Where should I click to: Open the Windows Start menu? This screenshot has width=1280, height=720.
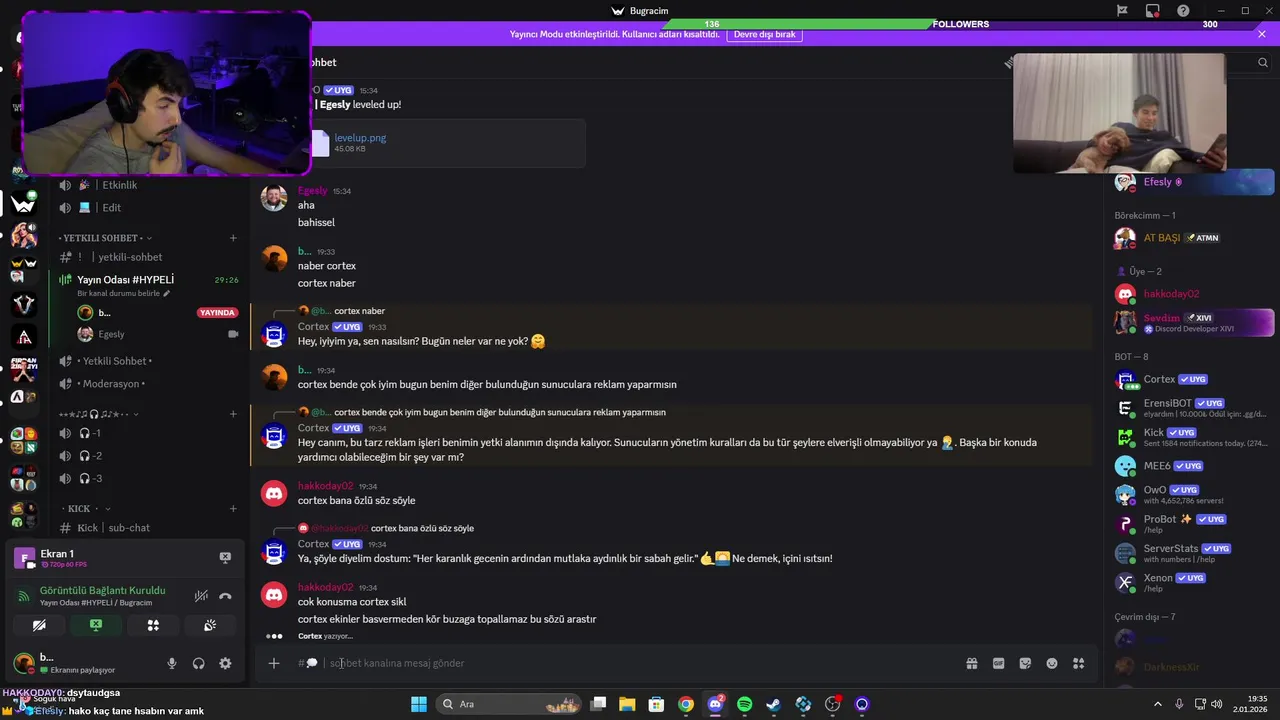(x=419, y=704)
